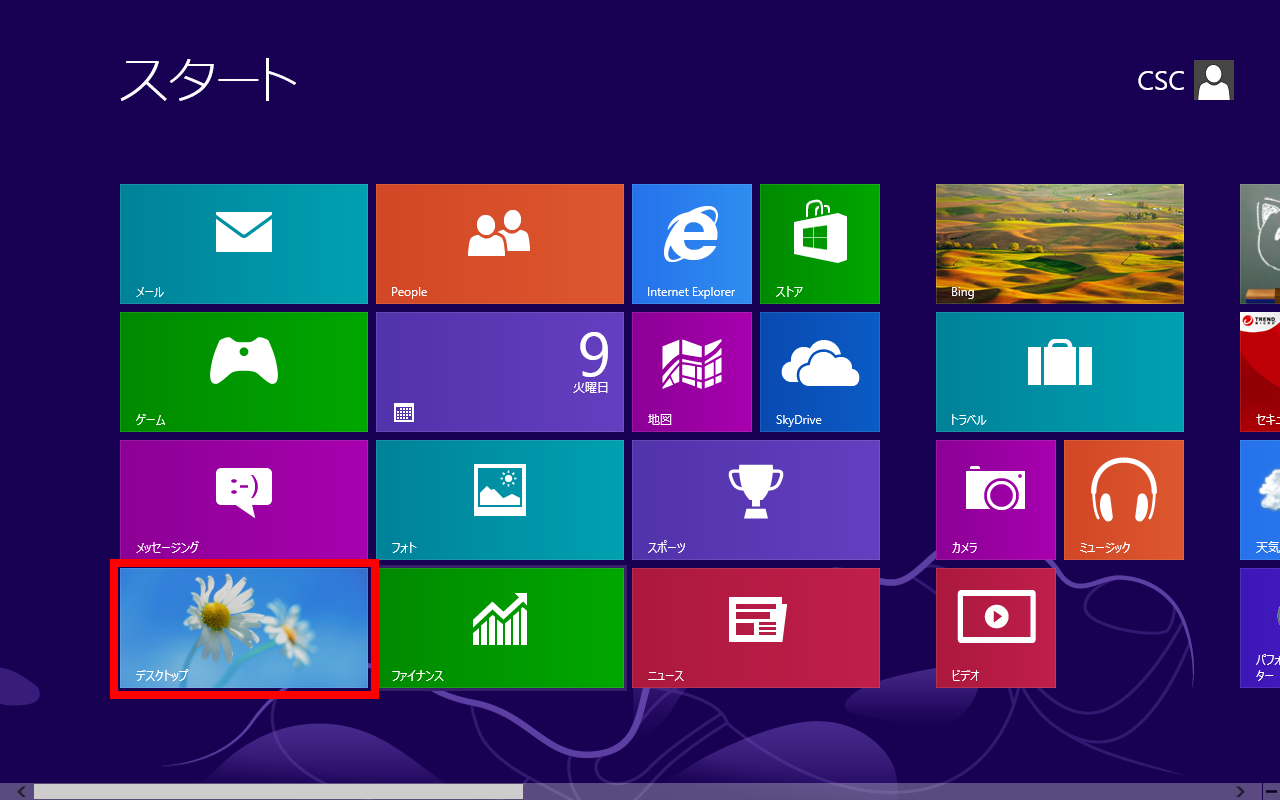Open the カメラ (Camera) tile

(x=996, y=500)
